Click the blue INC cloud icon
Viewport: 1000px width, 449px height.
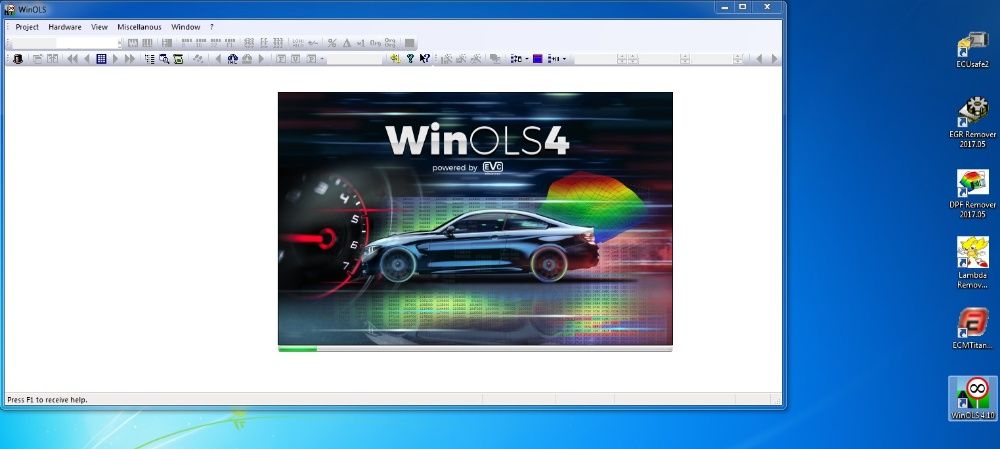tap(232, 59)
